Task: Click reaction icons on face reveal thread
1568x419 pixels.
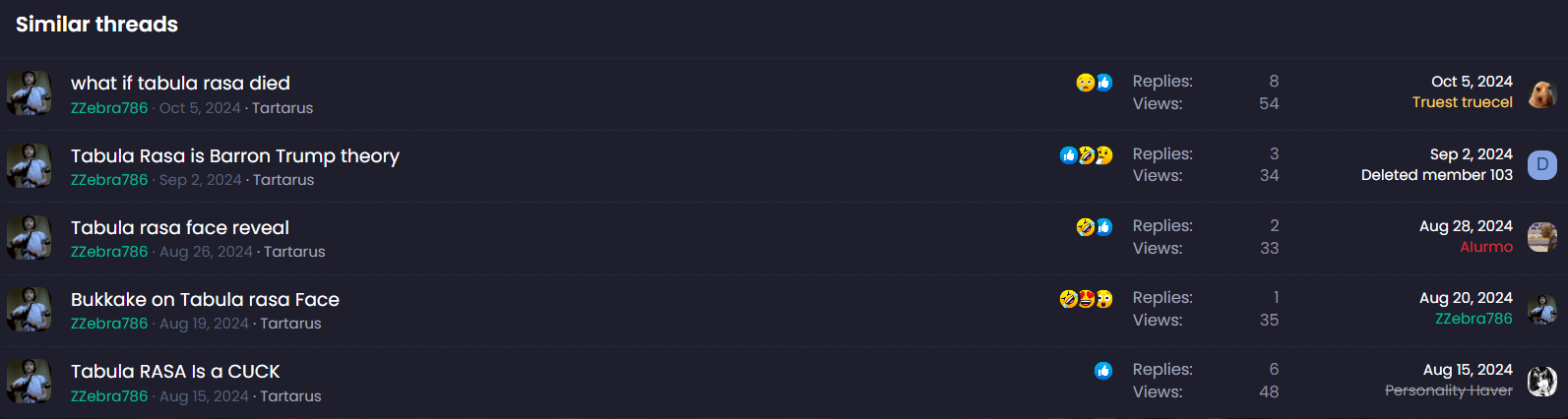Action: pos(1094,227)
